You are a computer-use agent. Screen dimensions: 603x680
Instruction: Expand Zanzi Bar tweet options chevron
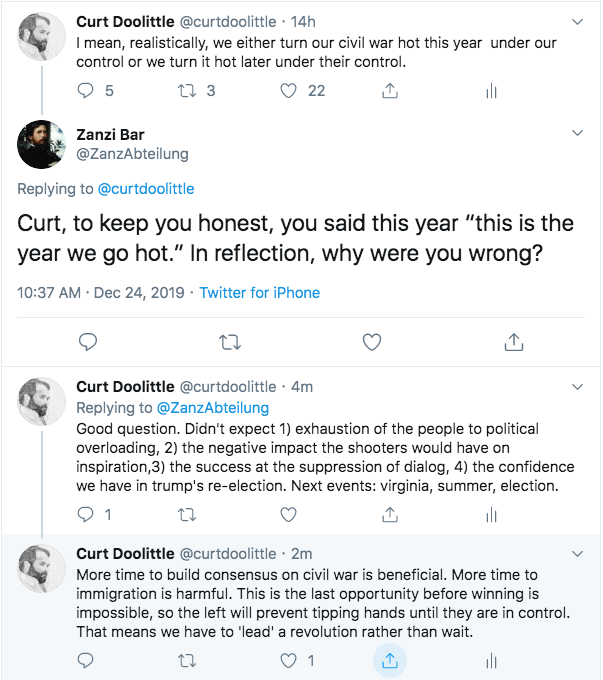pyautogui.click(x=577, y=133)
